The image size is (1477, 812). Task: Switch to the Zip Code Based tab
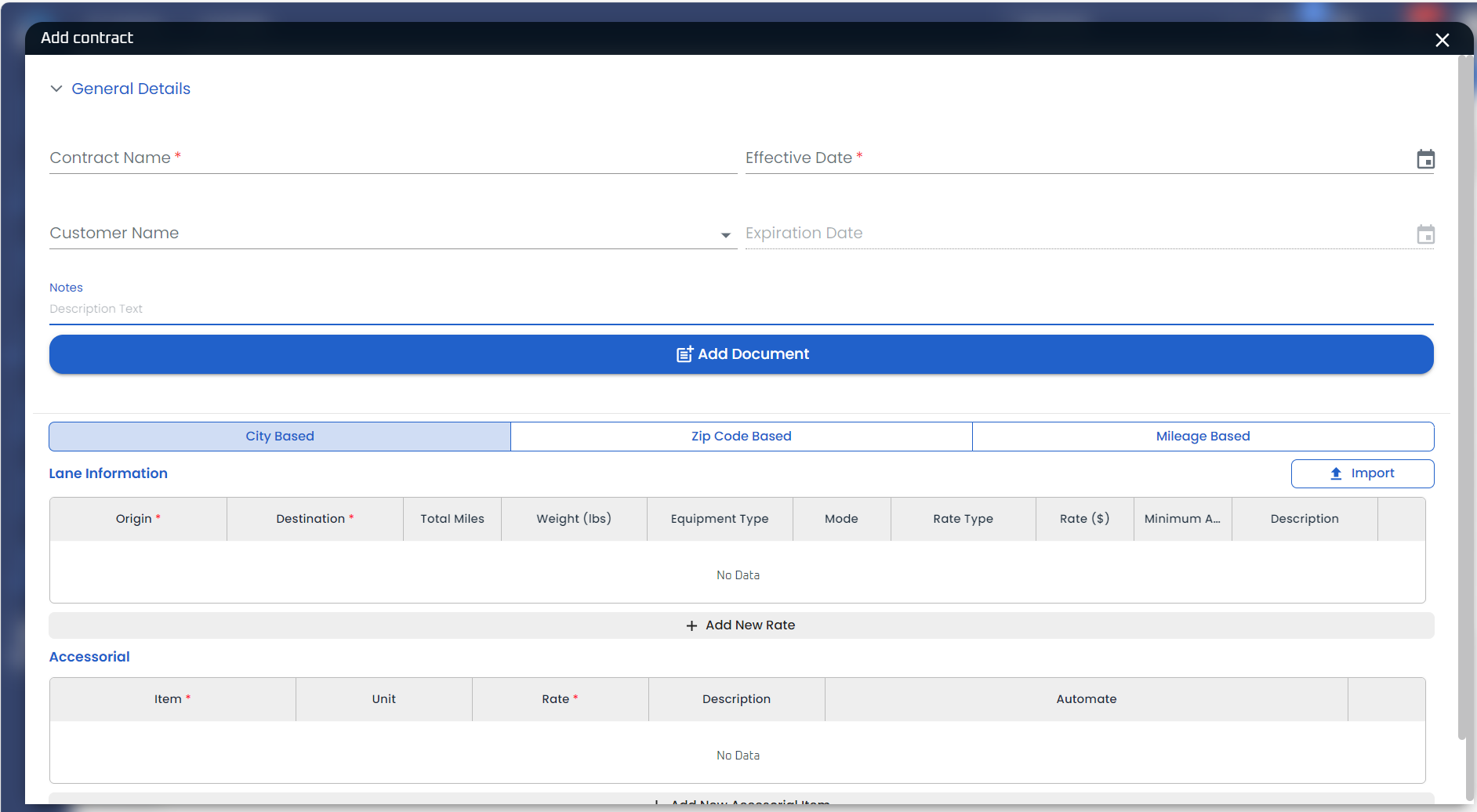point(741,437)
